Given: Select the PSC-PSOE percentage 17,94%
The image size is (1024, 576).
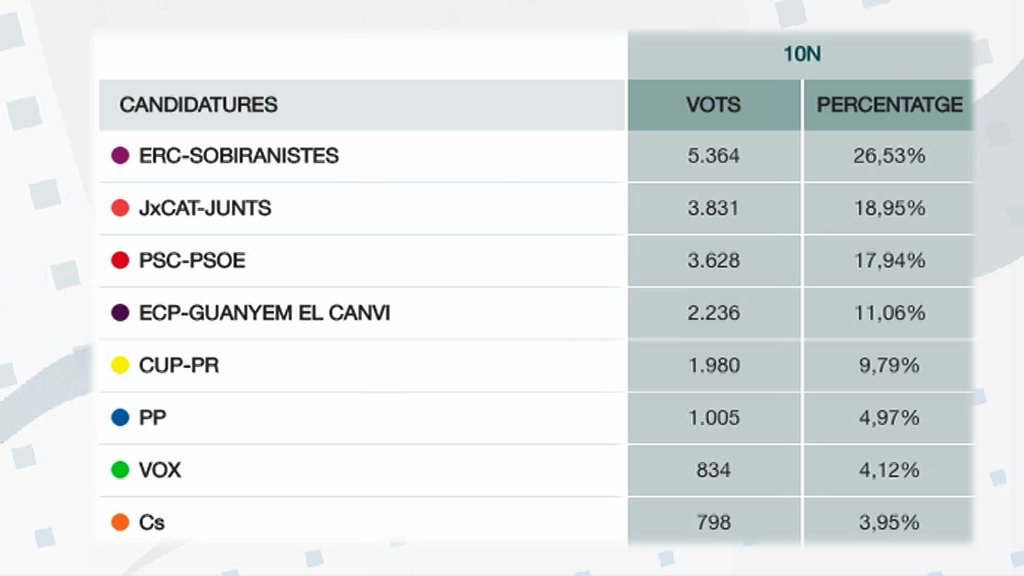Looking at the screenshot, I should tap(889, 260).
